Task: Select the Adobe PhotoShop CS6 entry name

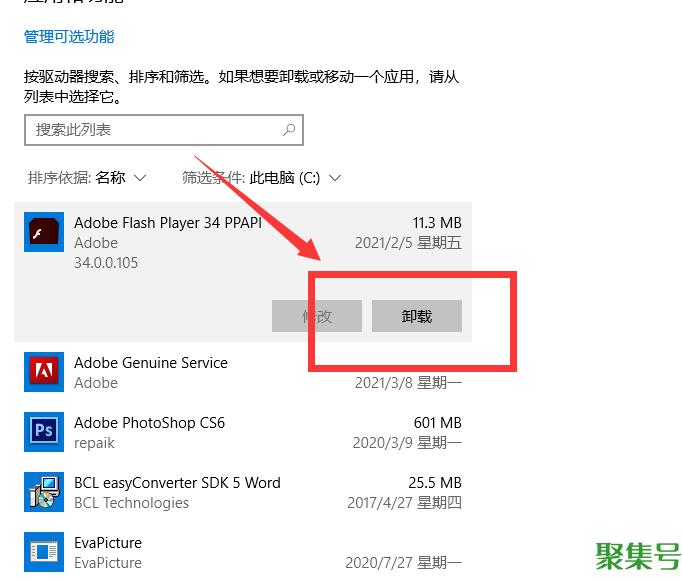Action: click(150, 423)
